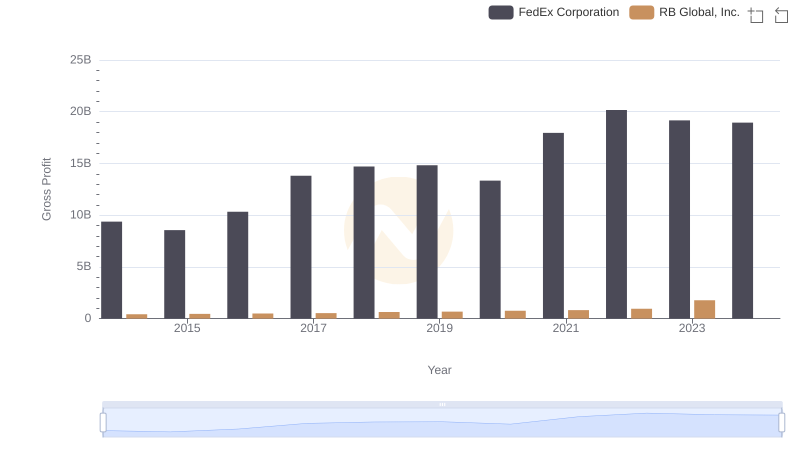This screenshot has width=800, height=461.
Task: Click the RB Global bar for 2014
Action: point(137,316)
